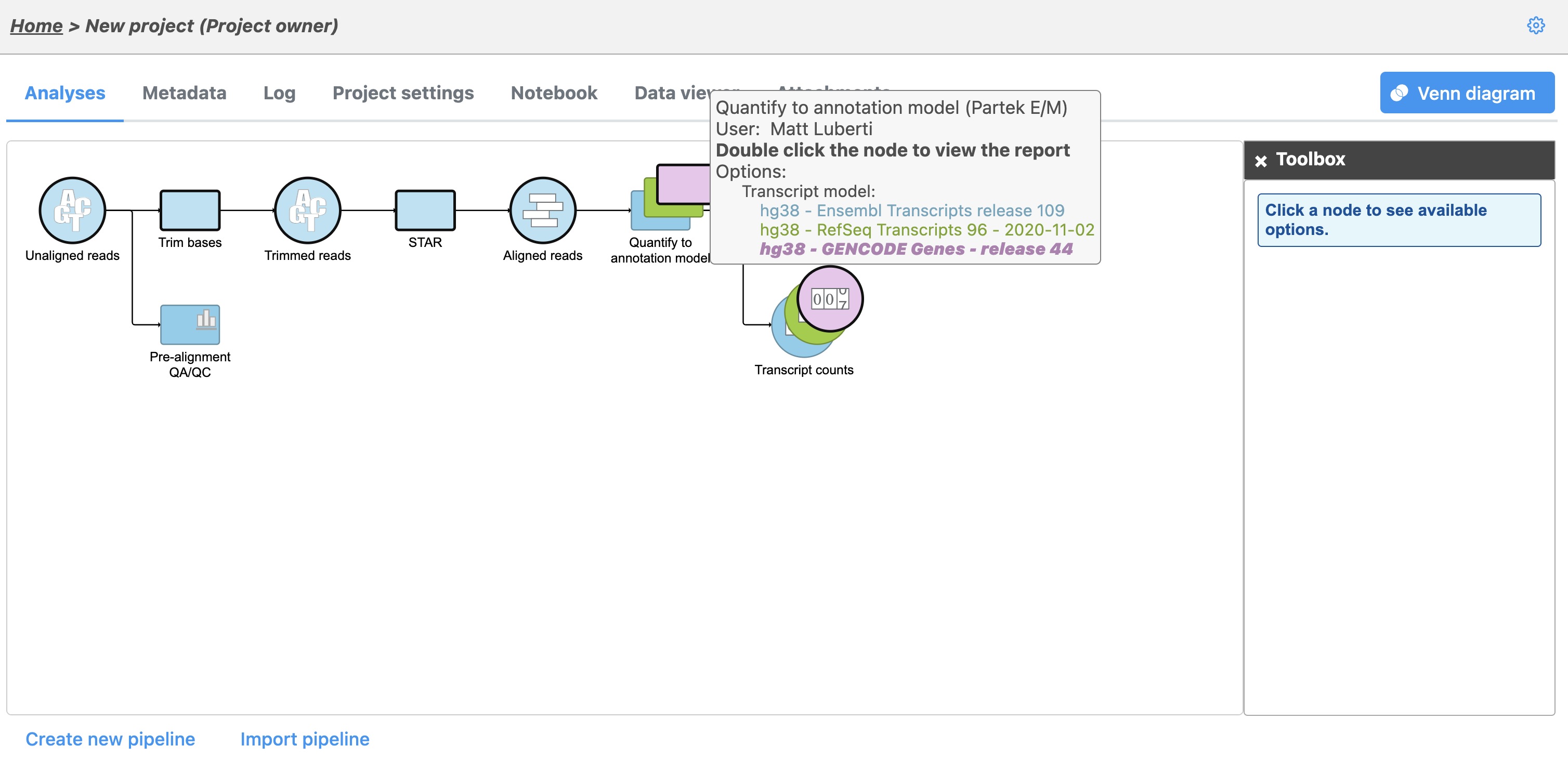
Task: Click Create new pipeline link
Action: [x=110, y=738]
